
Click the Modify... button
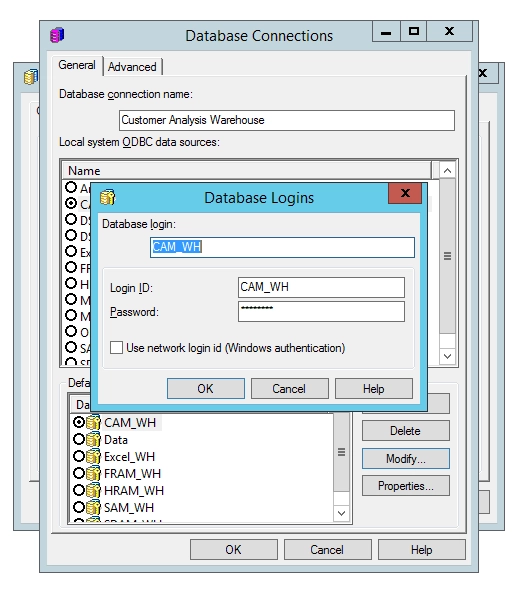point(406,458)
